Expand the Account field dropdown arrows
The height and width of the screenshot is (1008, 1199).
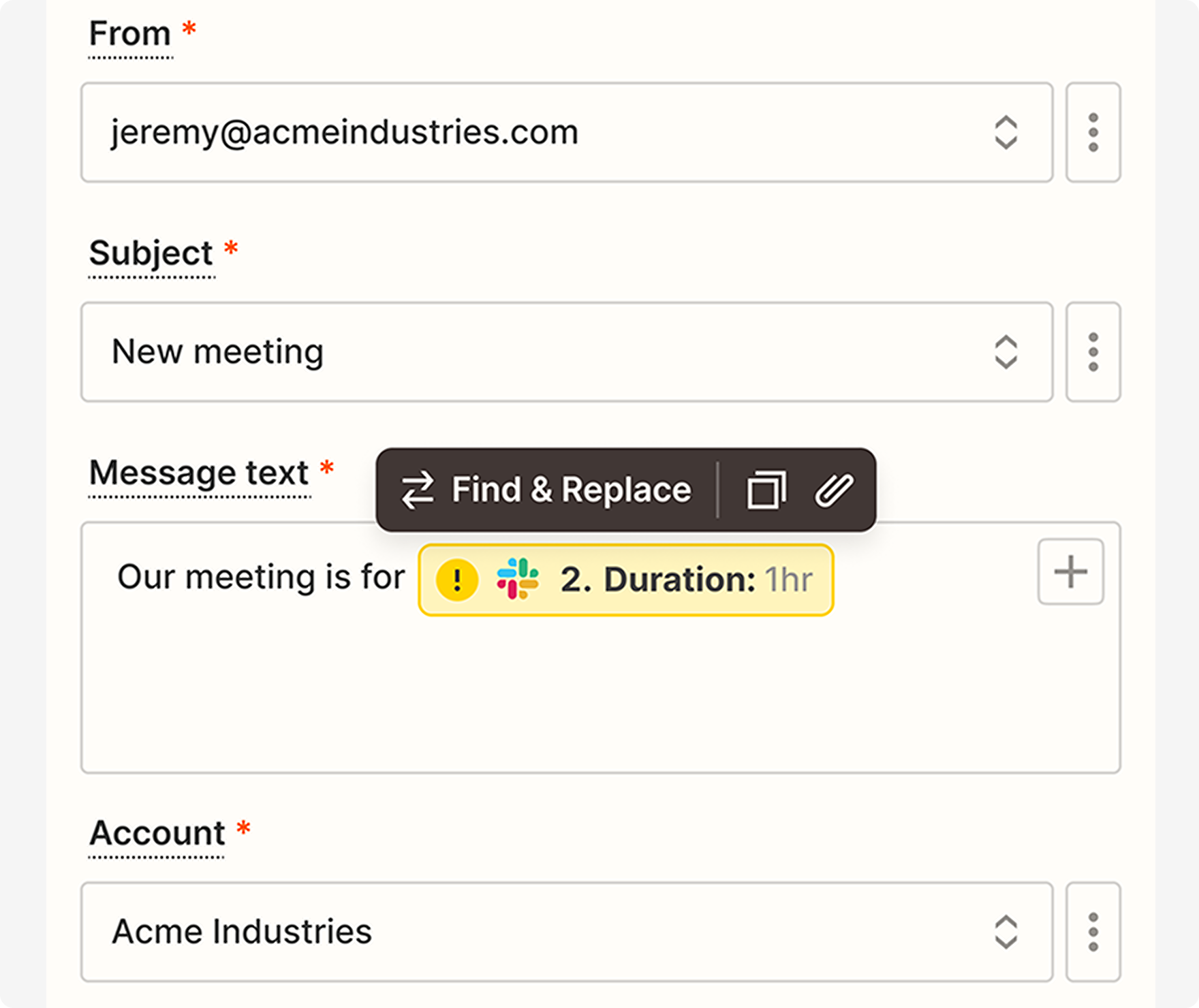(1006, 932)
